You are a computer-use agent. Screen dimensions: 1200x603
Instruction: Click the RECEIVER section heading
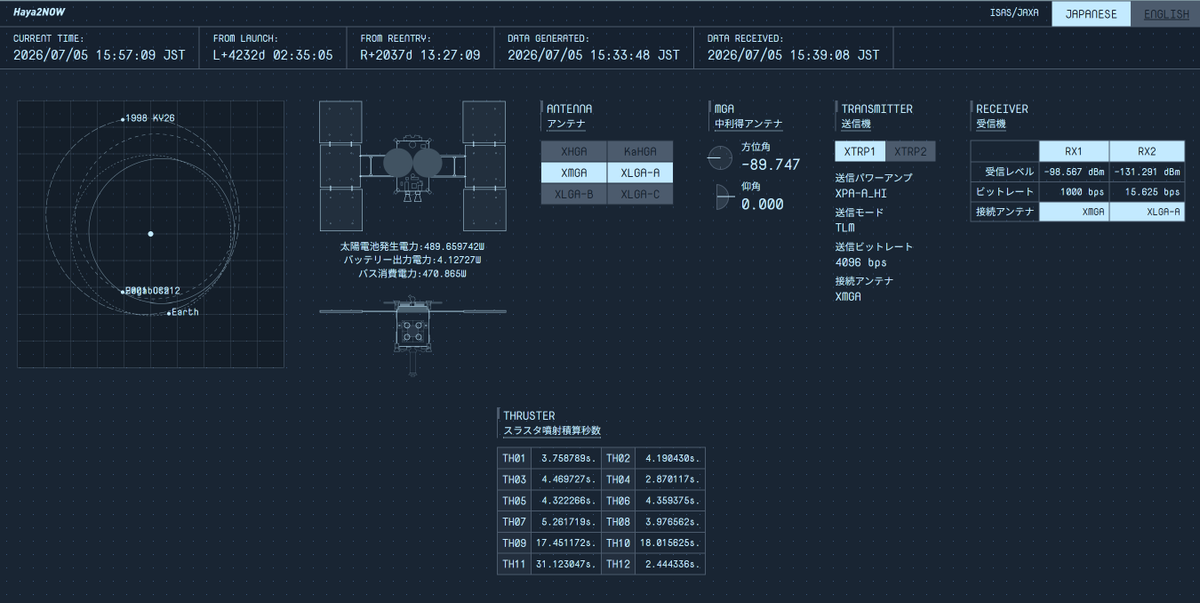pyautogui.click(x=1002, y=108)
